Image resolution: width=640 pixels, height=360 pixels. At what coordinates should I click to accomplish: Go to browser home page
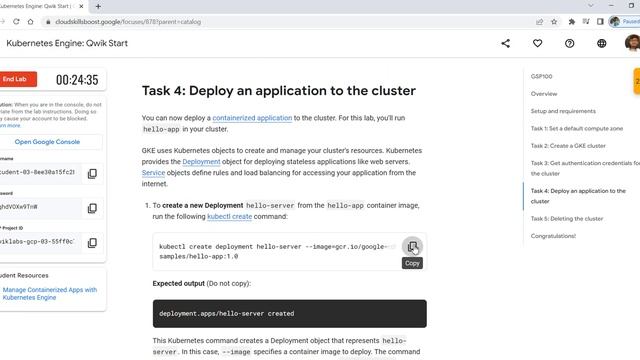tap(31, 22)
